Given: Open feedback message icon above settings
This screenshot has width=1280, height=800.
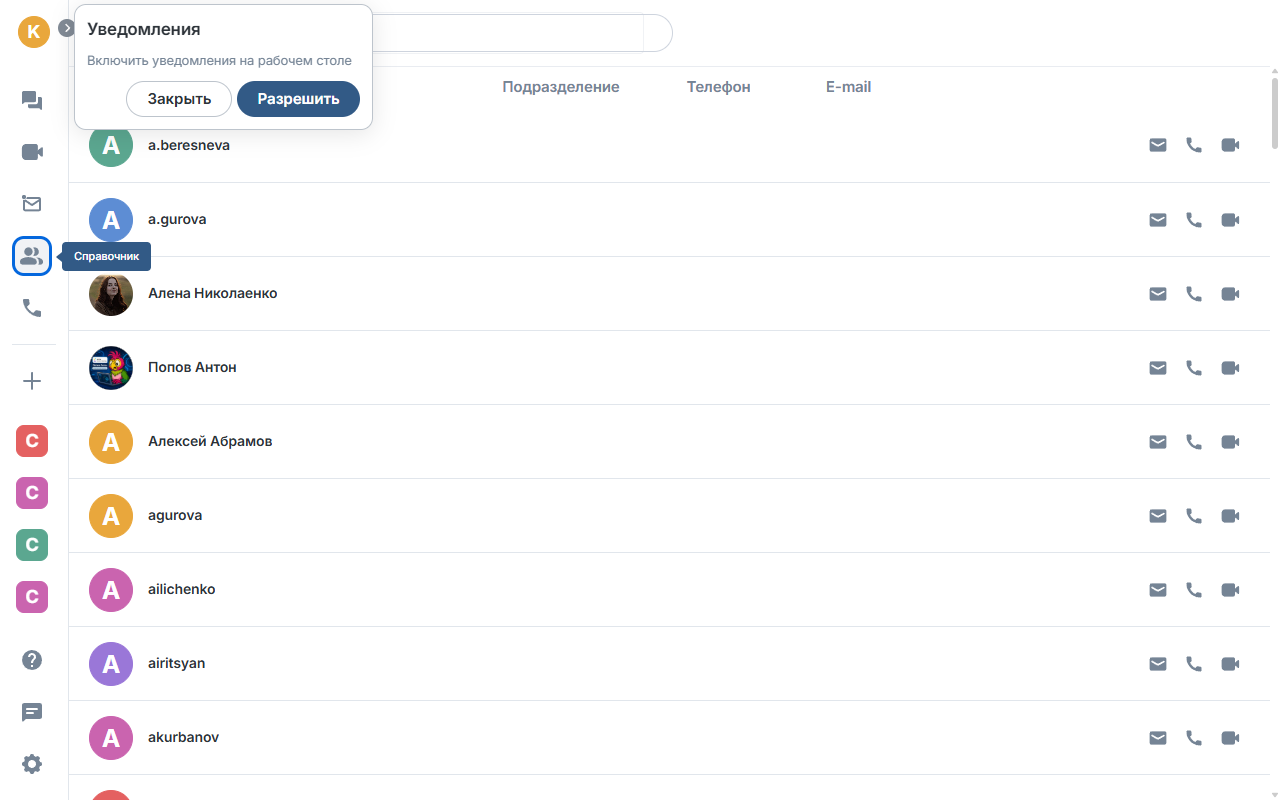Looking at the screenshot, I should [x=32, y=712].
